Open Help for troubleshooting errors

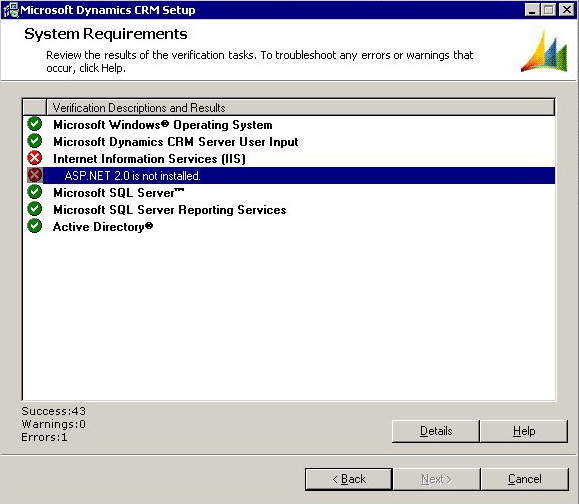pyautogui.click(x=524, y=431)
